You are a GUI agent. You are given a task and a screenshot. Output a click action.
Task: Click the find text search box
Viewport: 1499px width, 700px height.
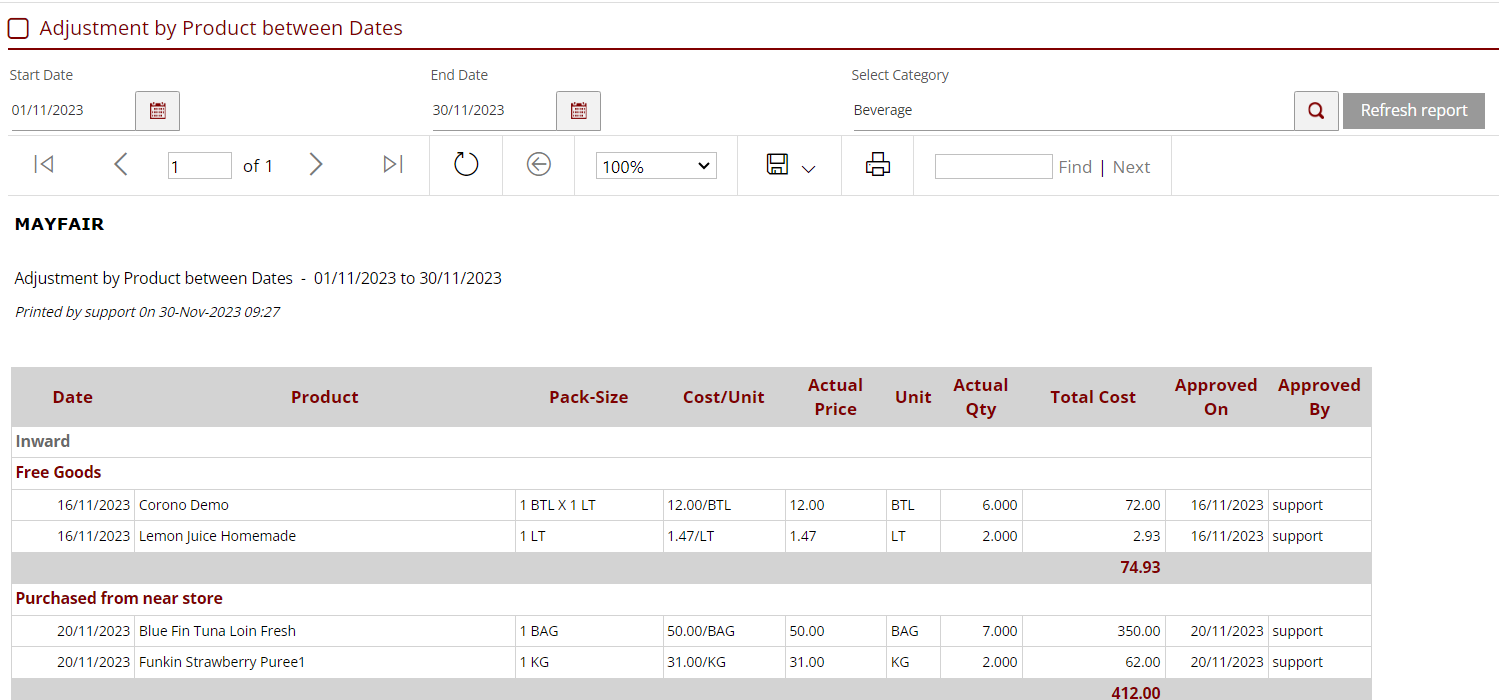[x=993, y=166]
